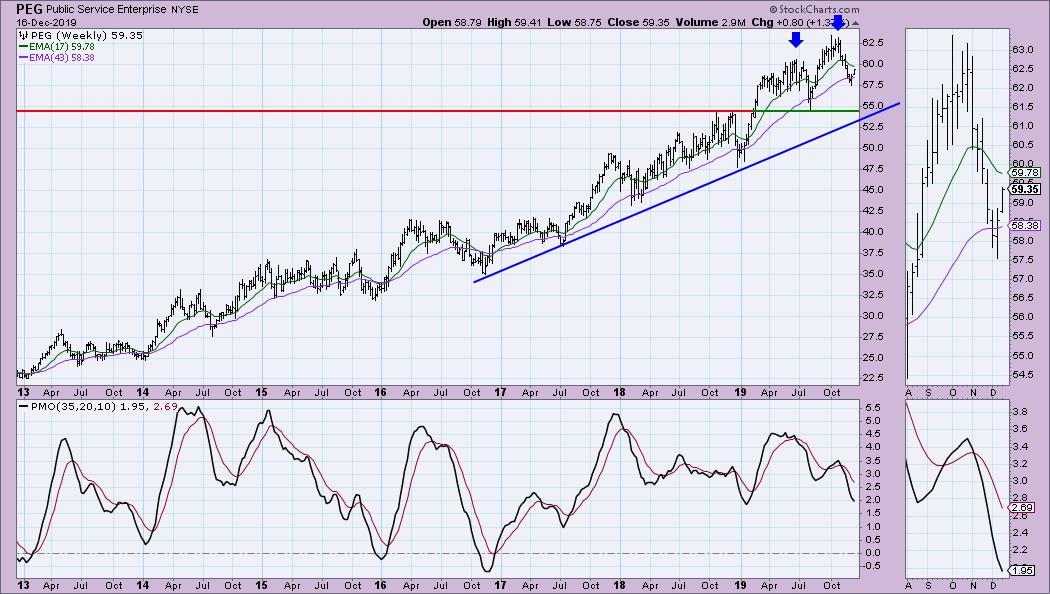Screen dimensions: 1050x594
Task: Click the 63.0 label on zoom panel axis
Action: point(1023,50)
